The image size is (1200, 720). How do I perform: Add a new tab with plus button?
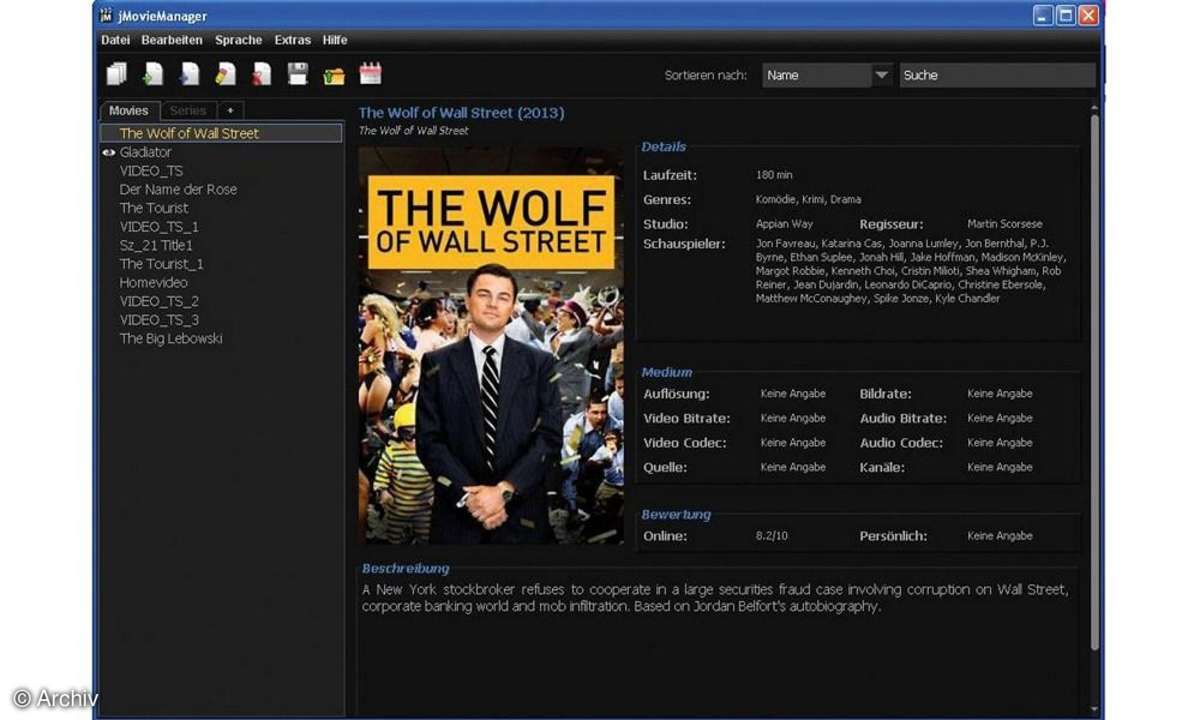(x=229, y=111)
